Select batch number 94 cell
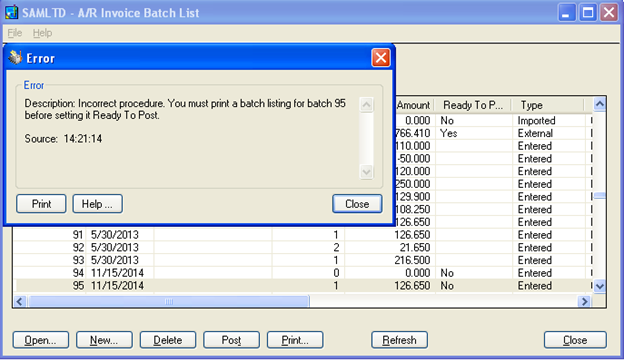Image resolution: width=624 pixels, height=362 pixels. 50,273
